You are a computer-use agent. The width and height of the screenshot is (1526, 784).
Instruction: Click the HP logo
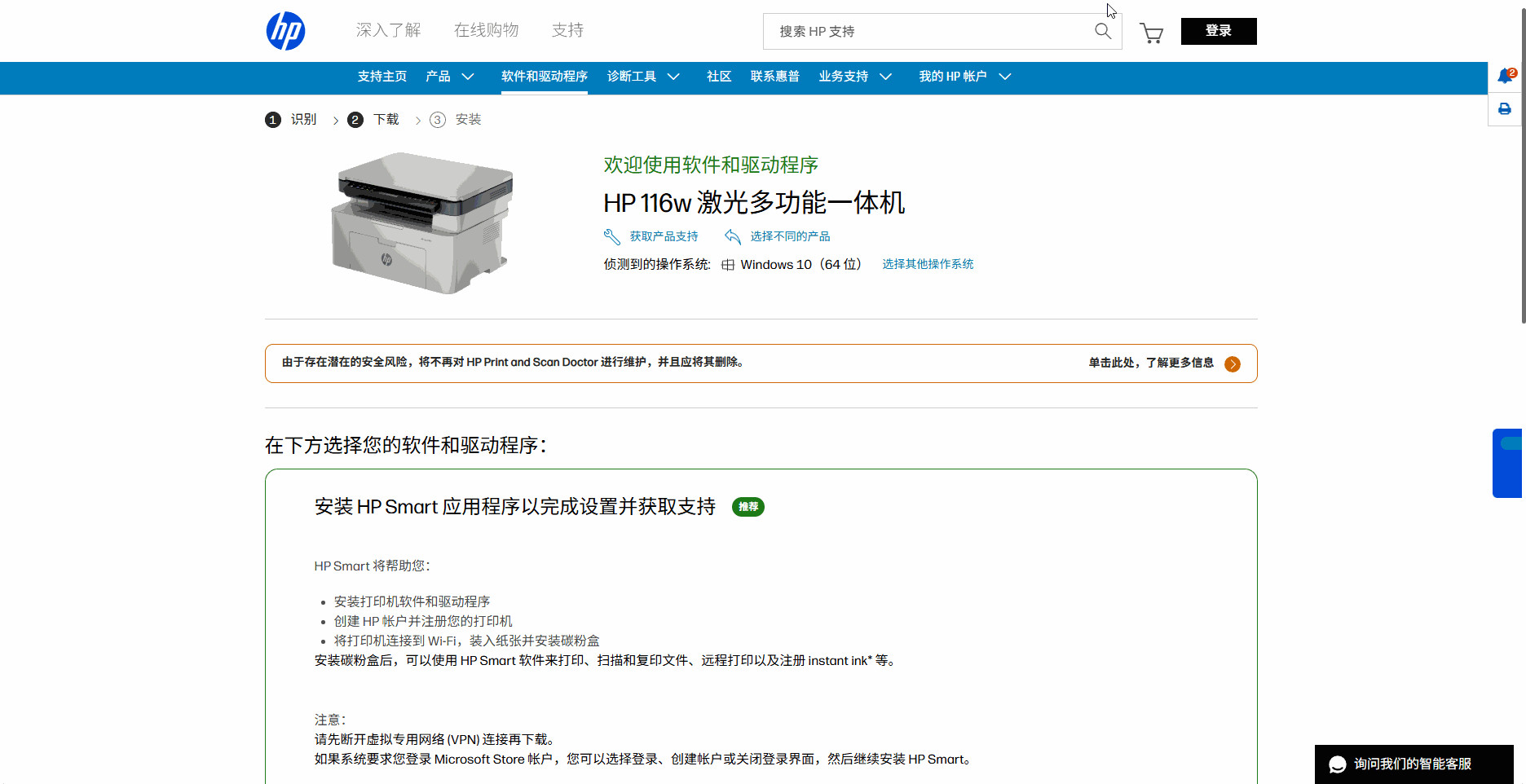(x=285, y=31)
